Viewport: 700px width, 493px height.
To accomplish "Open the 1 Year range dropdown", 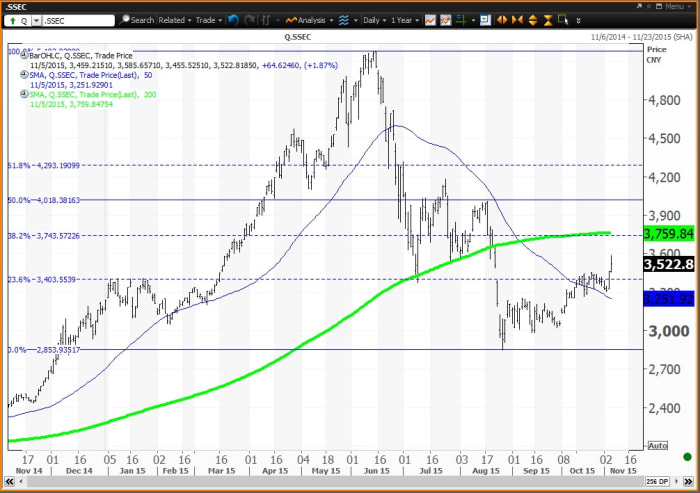I will tap(403, 19).
